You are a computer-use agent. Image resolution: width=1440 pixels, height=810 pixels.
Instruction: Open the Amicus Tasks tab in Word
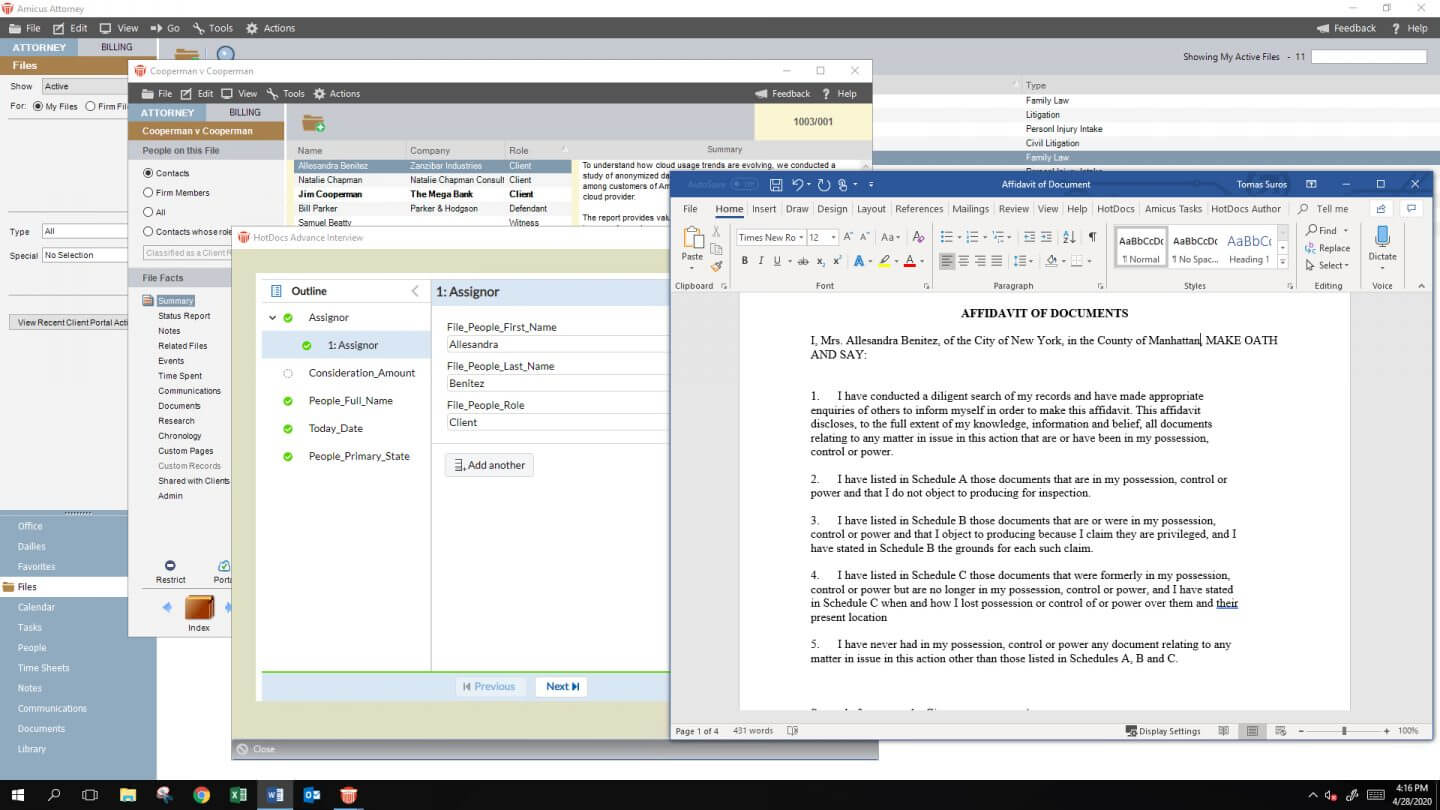1173,209
